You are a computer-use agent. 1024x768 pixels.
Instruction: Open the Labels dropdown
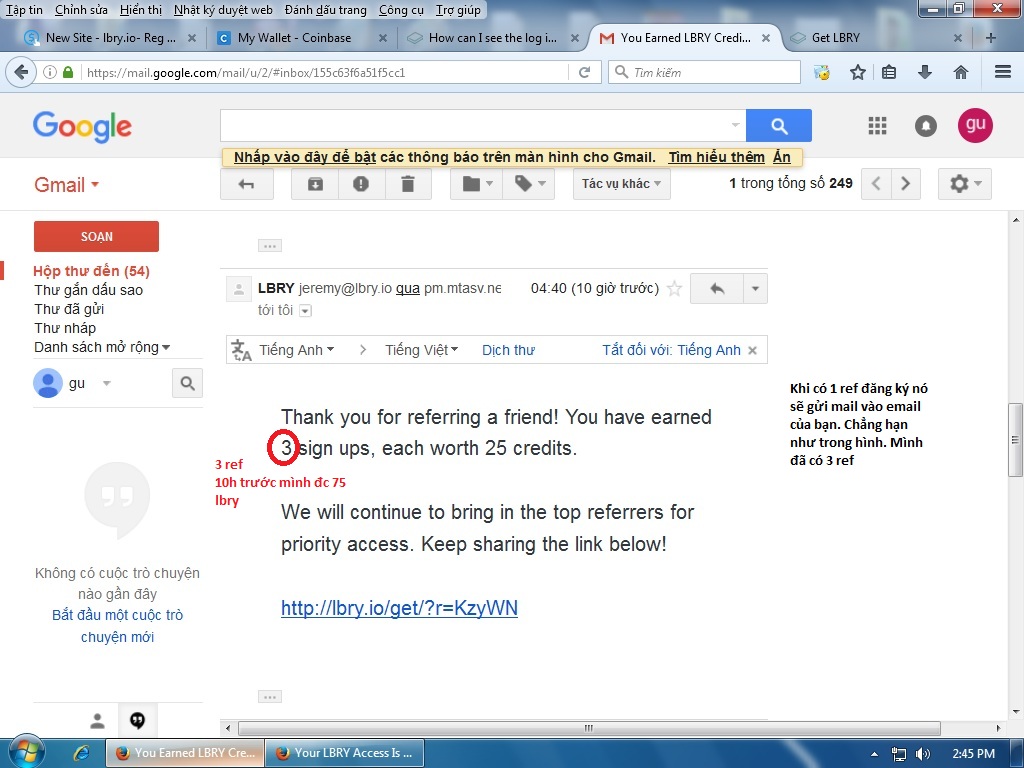coord(528,184)
